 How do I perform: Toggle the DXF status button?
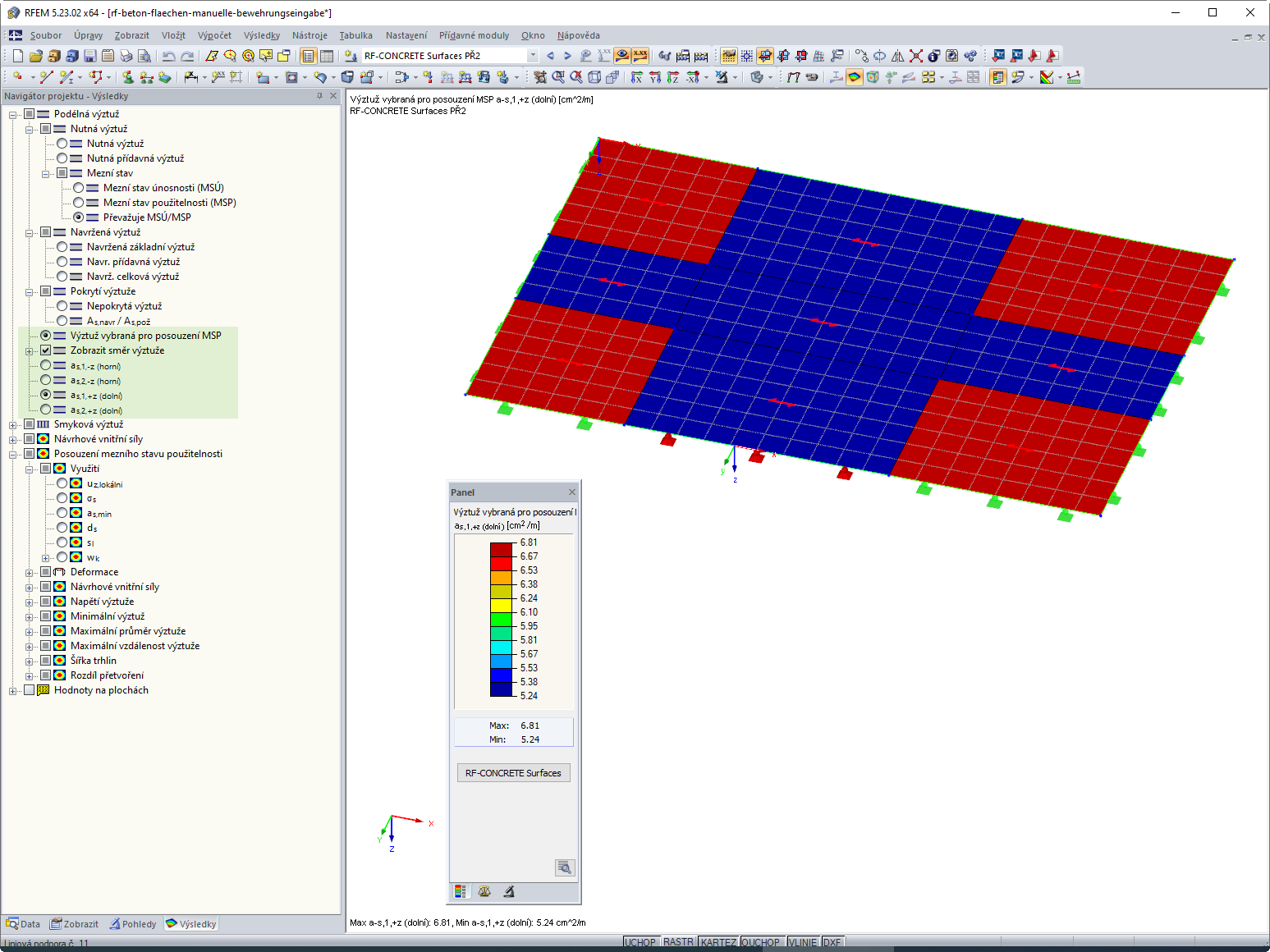(x=832, y=942)
